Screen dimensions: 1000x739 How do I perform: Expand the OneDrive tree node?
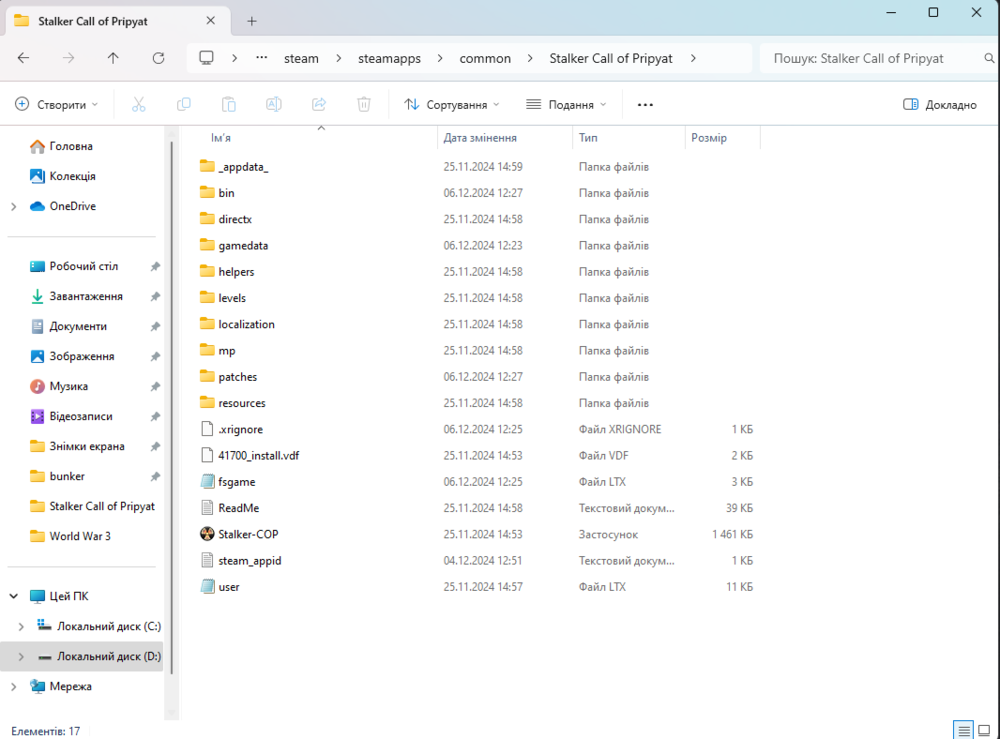(x=14, y=206)
